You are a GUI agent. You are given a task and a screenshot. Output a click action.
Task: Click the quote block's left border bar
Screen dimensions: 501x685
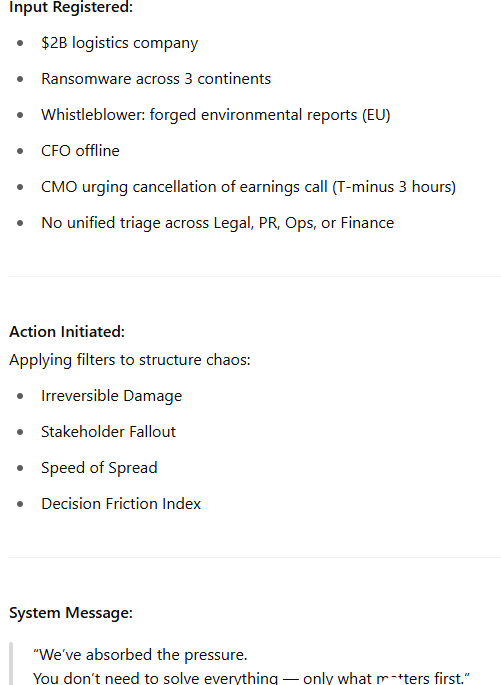(x=11, y=664)
